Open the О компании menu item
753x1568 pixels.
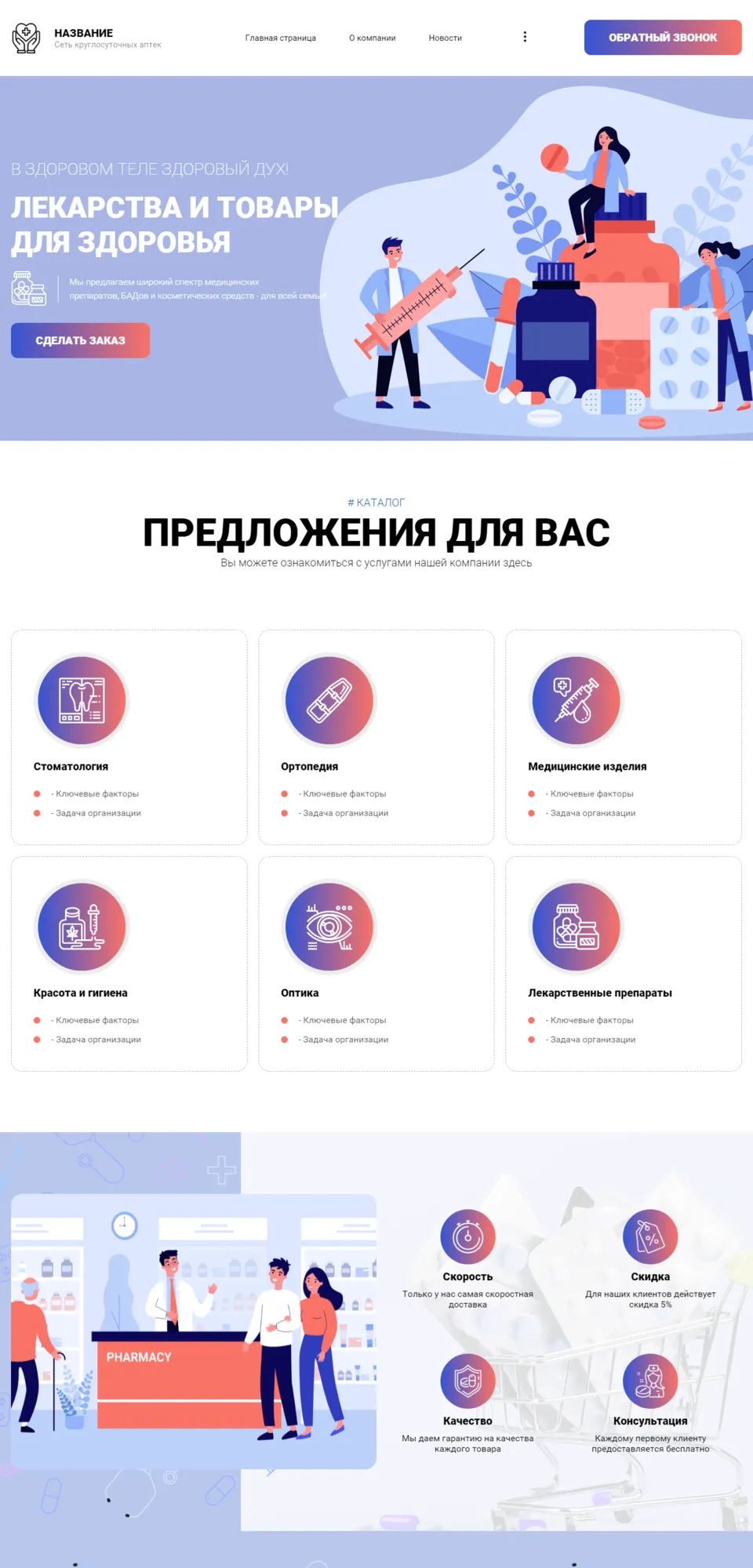(372, 38)
